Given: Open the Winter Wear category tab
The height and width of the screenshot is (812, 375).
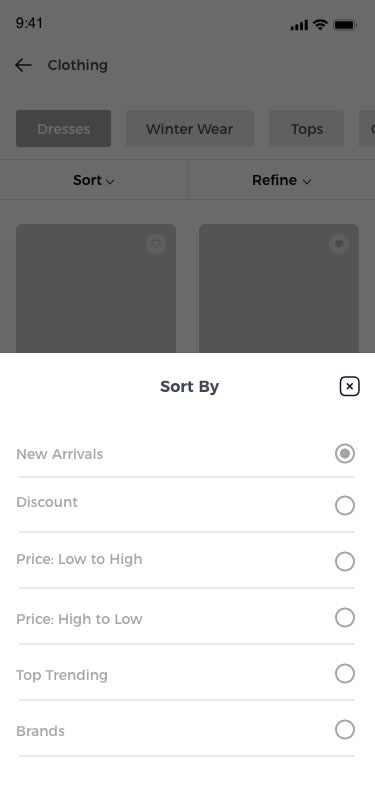Looking at the screenshot, I should [190, 128].
